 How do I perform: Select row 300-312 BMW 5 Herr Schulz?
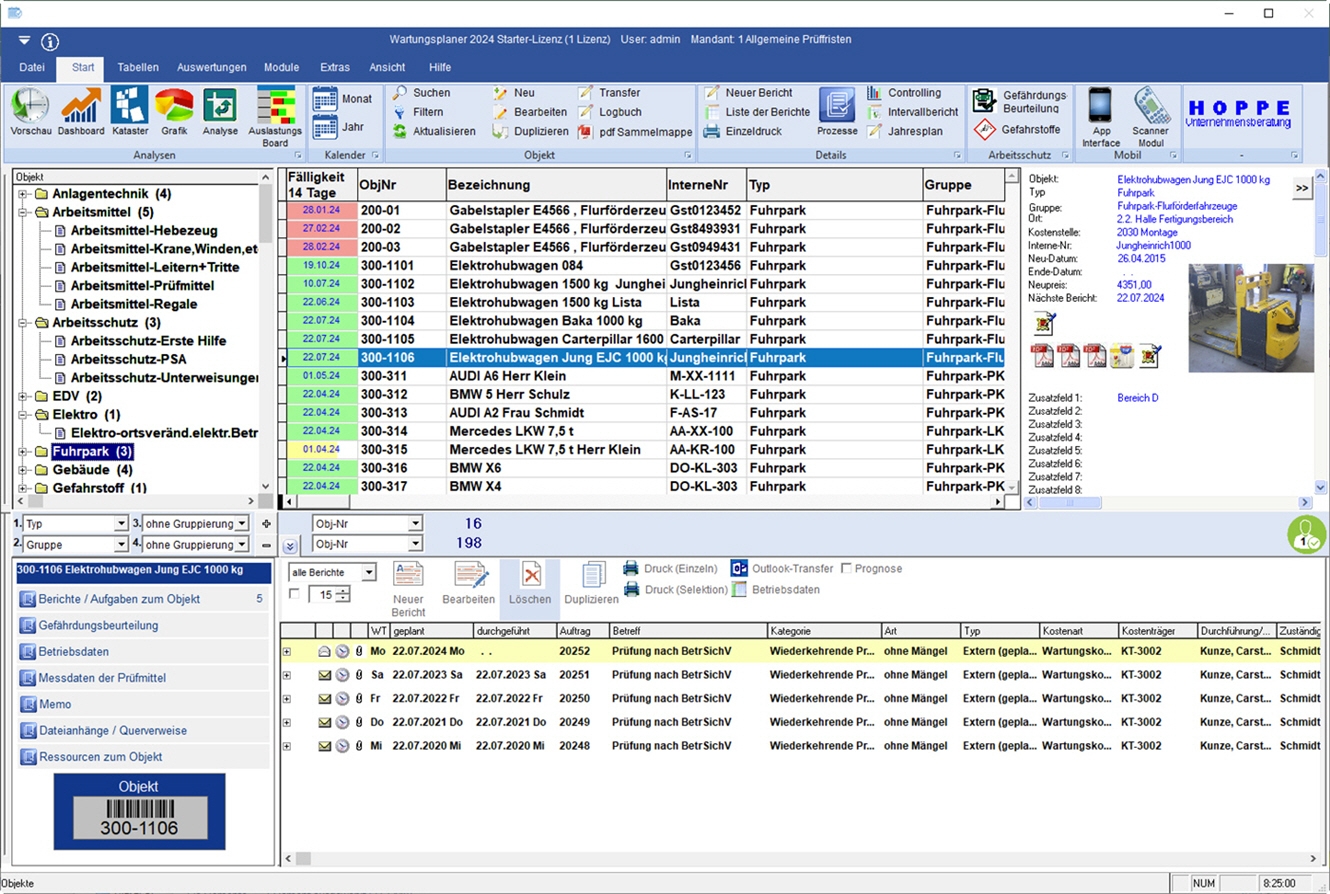pos(644,394)
